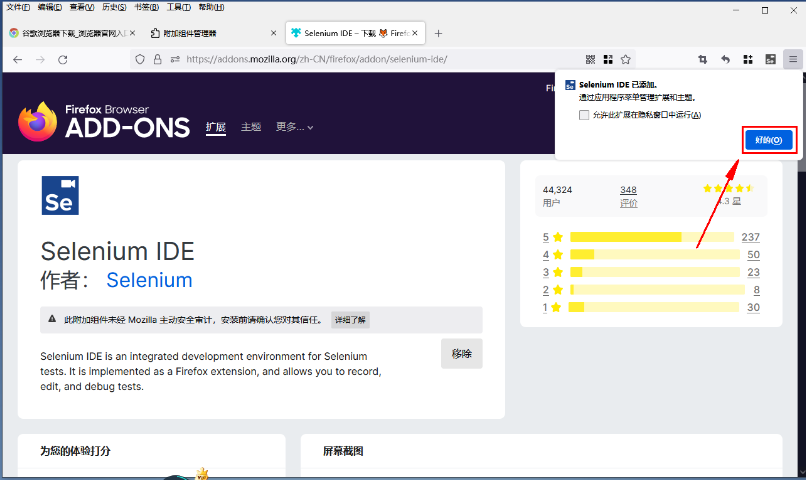Open a new tab with plus button
The width and height of the screenshot is (806, 480).
coord(438,33)
